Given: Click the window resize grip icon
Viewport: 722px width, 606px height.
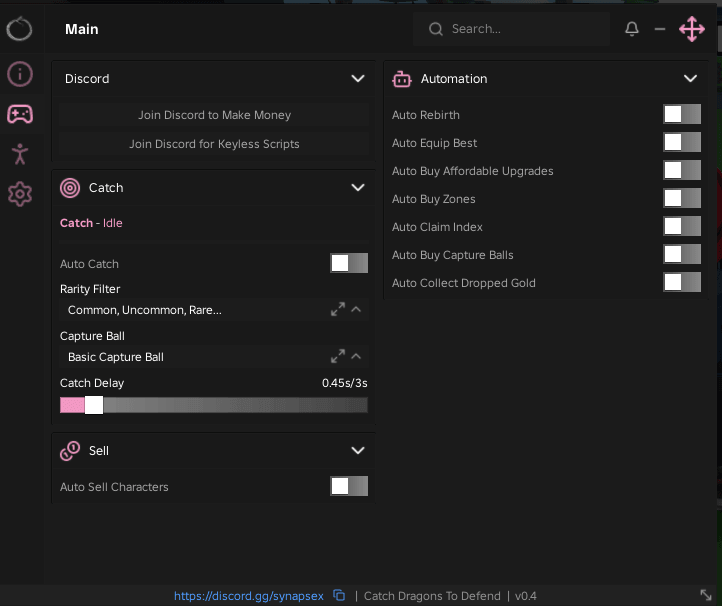Looking at the screenshot, I should point(706,595).
